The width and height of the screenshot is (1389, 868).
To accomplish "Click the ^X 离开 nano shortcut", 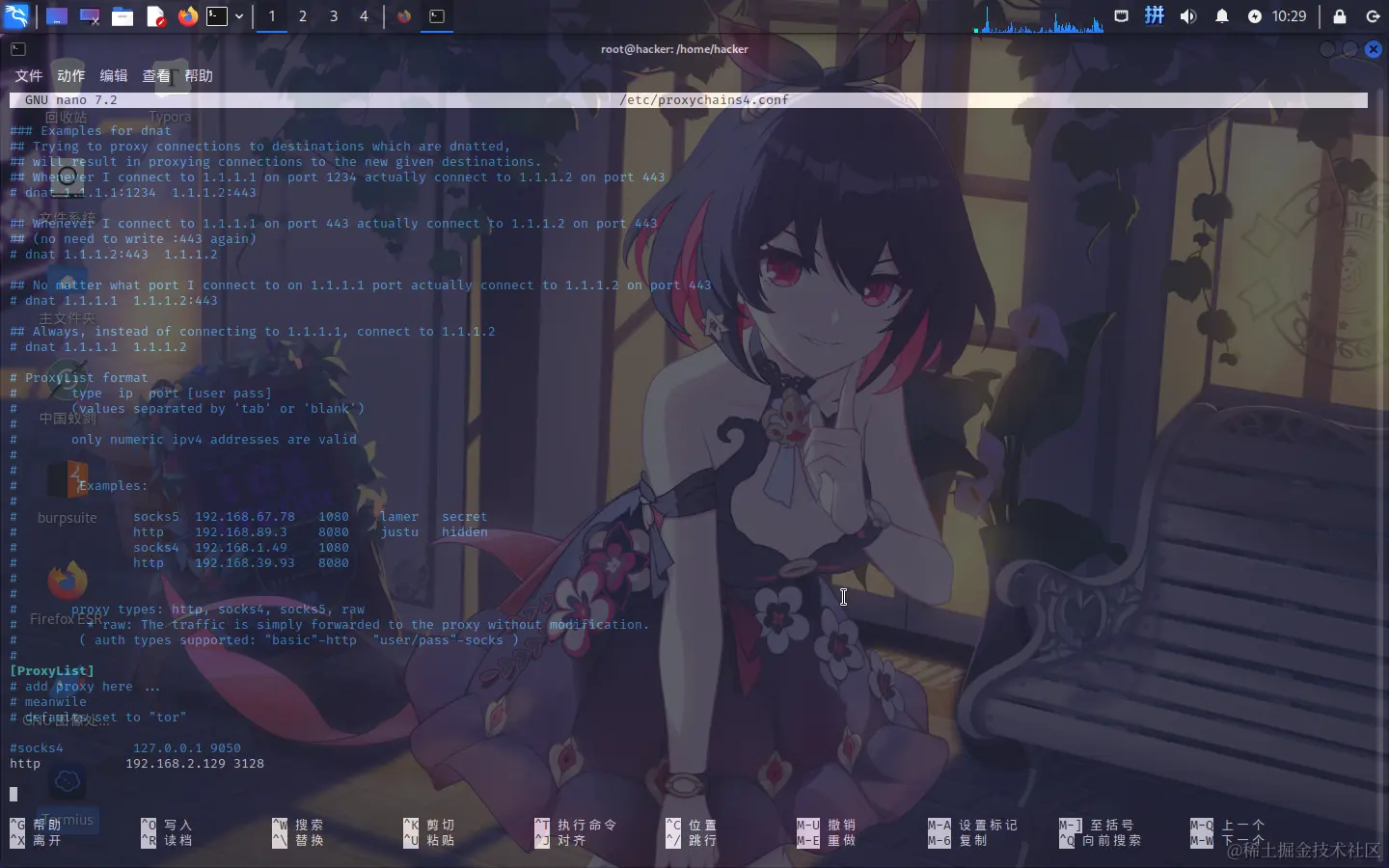I will [x=36, y=841].
